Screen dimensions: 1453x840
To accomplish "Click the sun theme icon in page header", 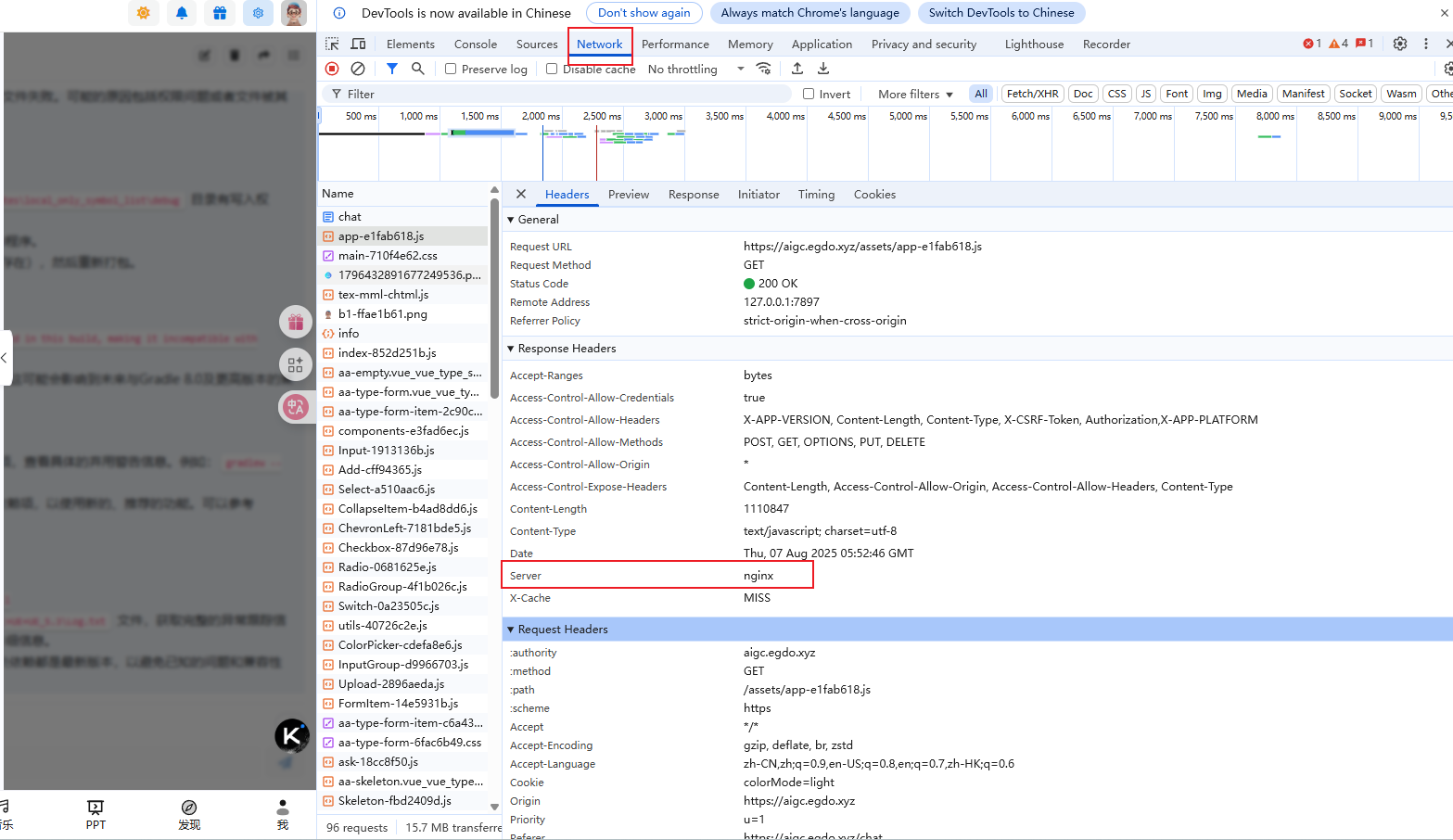I will pos(144,13).
